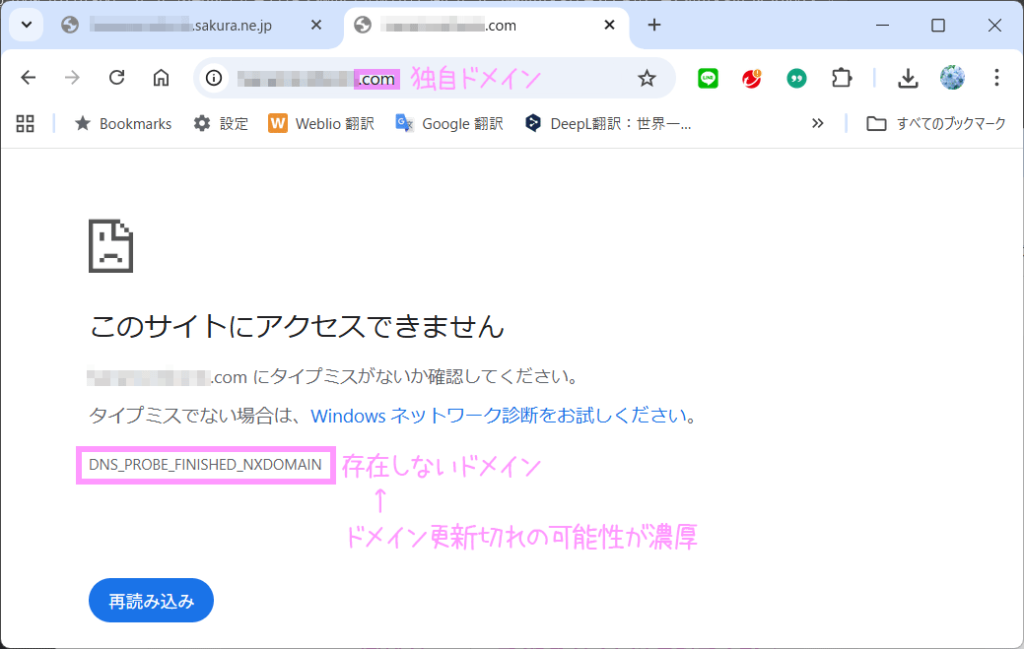The height and width of the screenshot is (649, 1024).
Task: Open the apps grid in bookmarks bar
Action: pyautogui.click(x=26, y=123)
